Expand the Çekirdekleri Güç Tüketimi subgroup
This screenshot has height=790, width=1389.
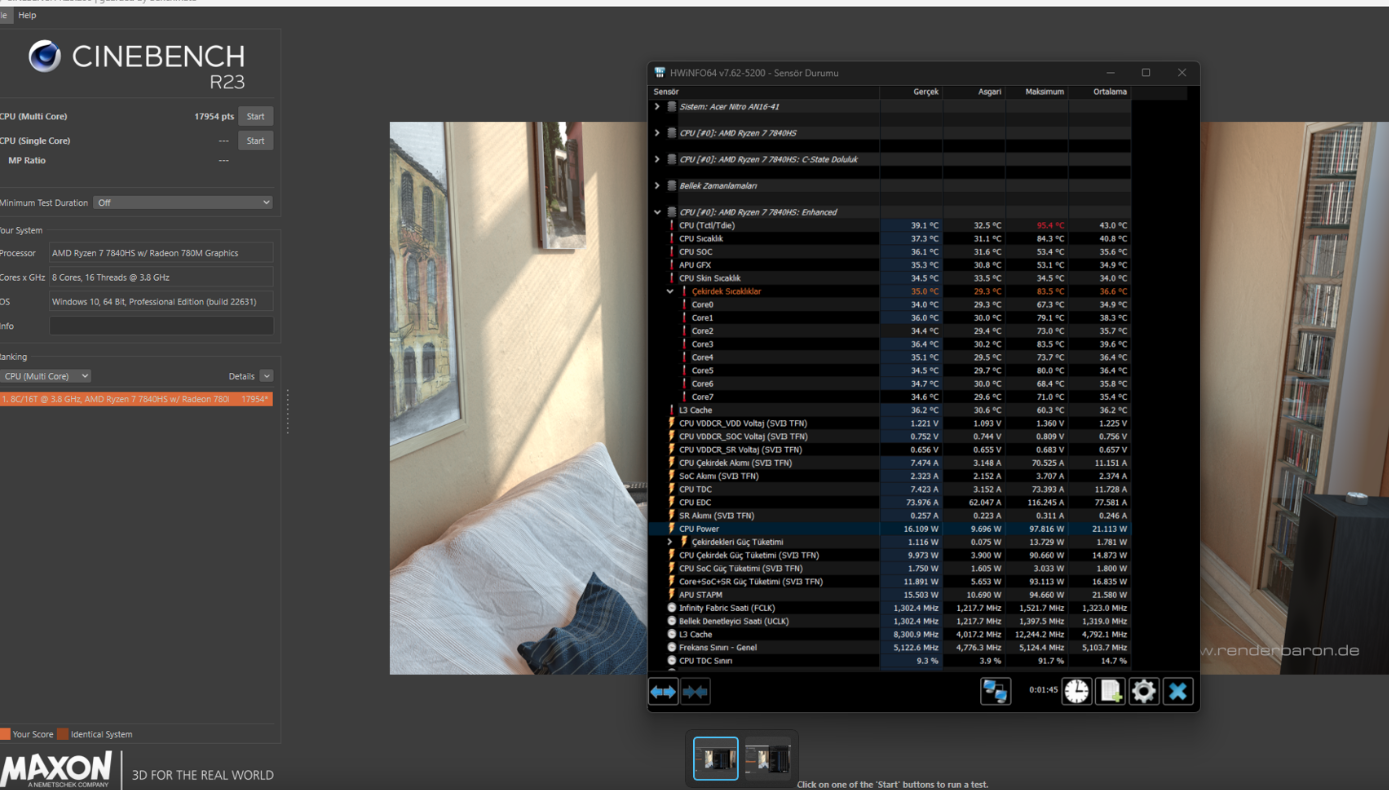(x=670, y=542)
